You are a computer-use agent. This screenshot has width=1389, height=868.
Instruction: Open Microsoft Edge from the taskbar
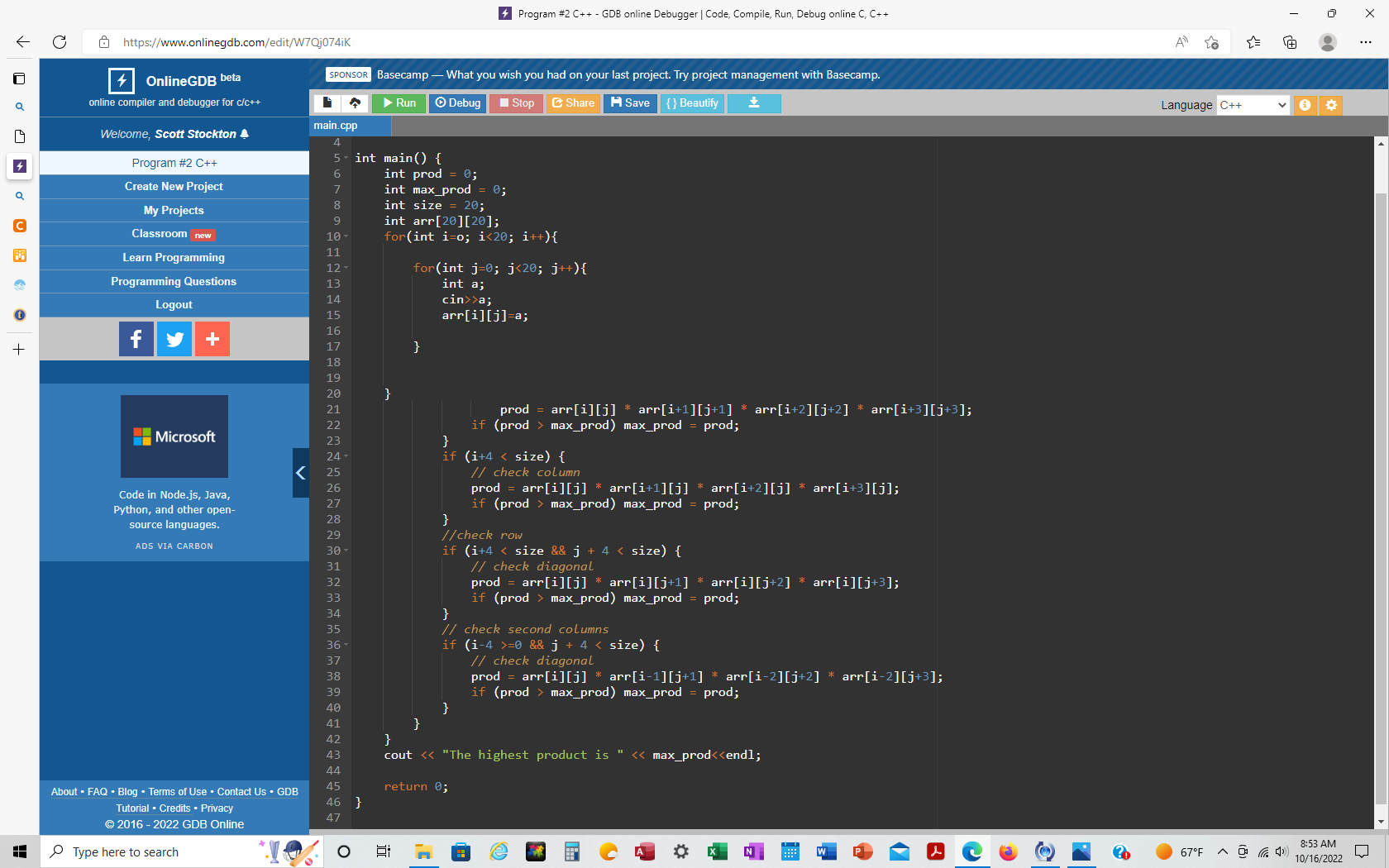point(971,851)
